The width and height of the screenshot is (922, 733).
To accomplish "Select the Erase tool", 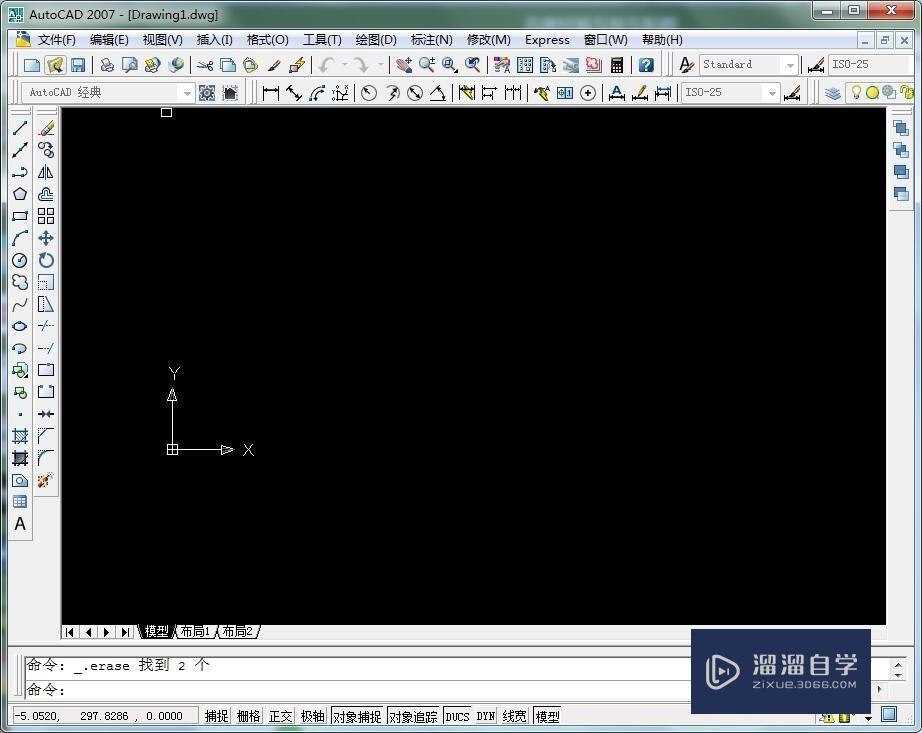I will pos(44,127).
